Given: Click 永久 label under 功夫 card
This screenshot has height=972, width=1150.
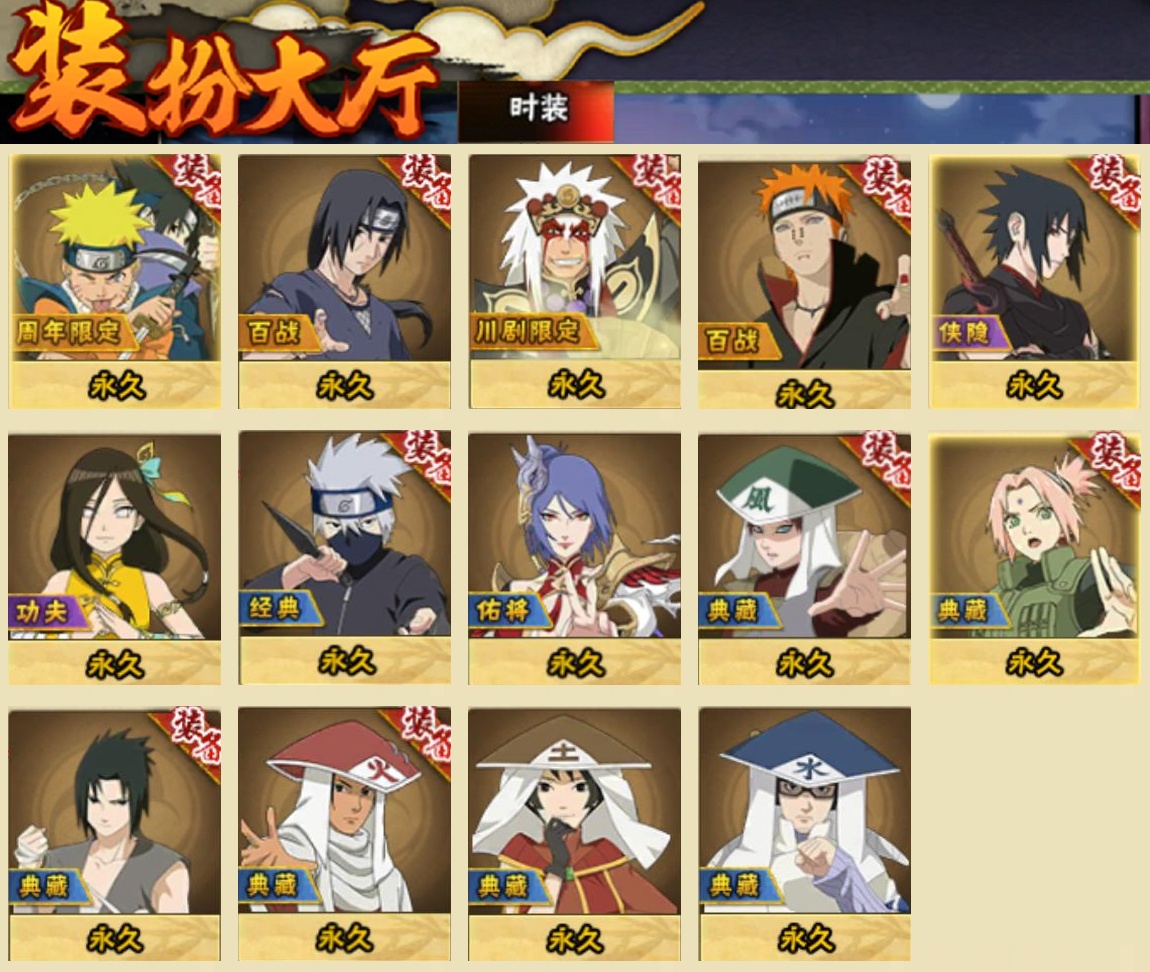Looking at the screenshot, I should [114, 665].
